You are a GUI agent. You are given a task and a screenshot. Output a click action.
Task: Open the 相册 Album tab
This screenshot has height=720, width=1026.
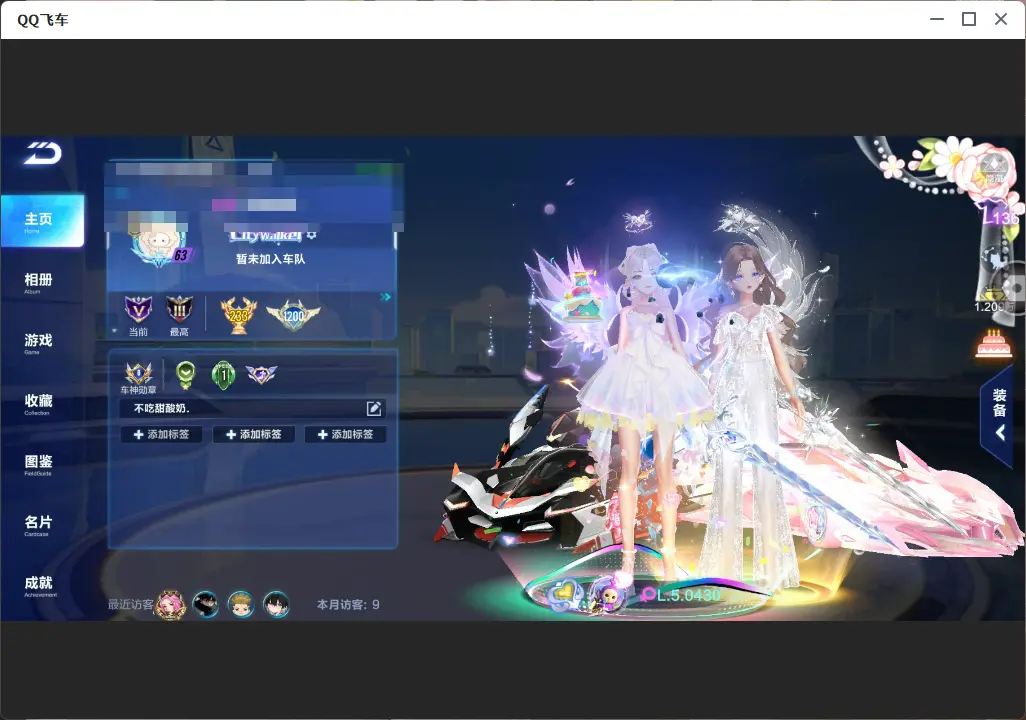click(39, 282)
